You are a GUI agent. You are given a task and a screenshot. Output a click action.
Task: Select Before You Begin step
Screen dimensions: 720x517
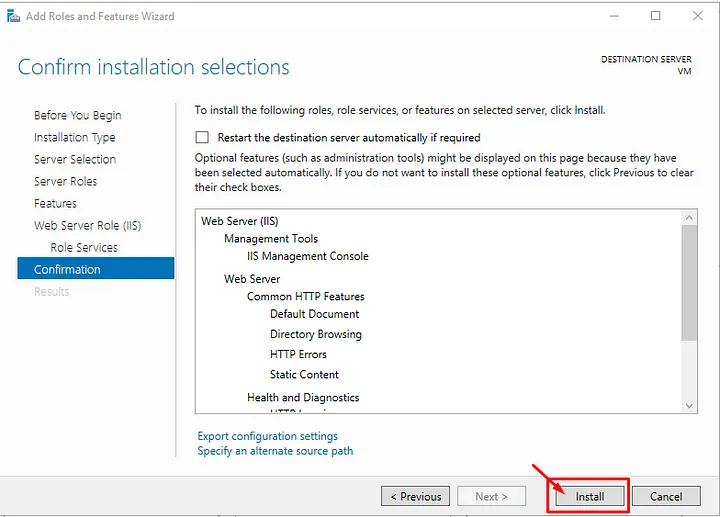(x=77, y=115)
